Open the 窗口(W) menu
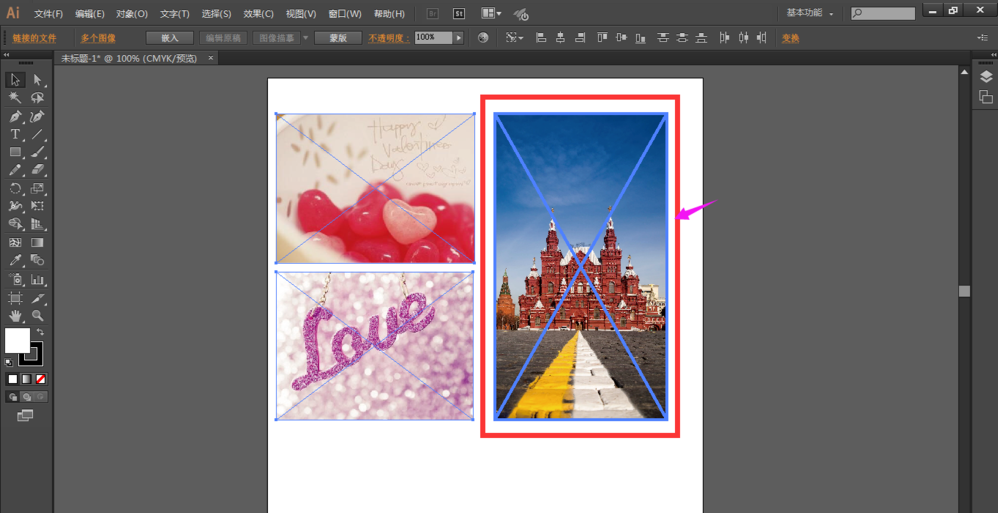The image size is (998, 513). [x=344, y=14]
